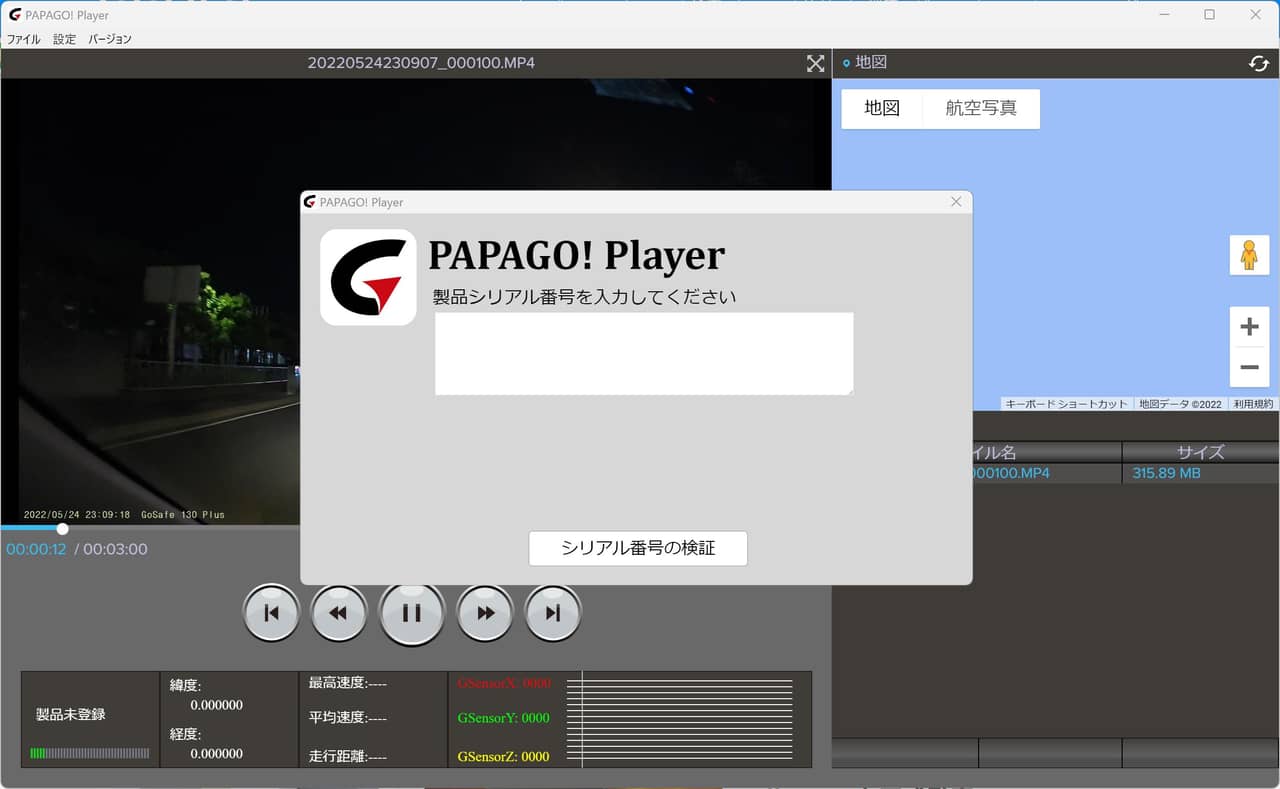The height and width of the screenshot is (789, 1280).
Task: Open the 設定 menu
Action: [x=64, y=39]
